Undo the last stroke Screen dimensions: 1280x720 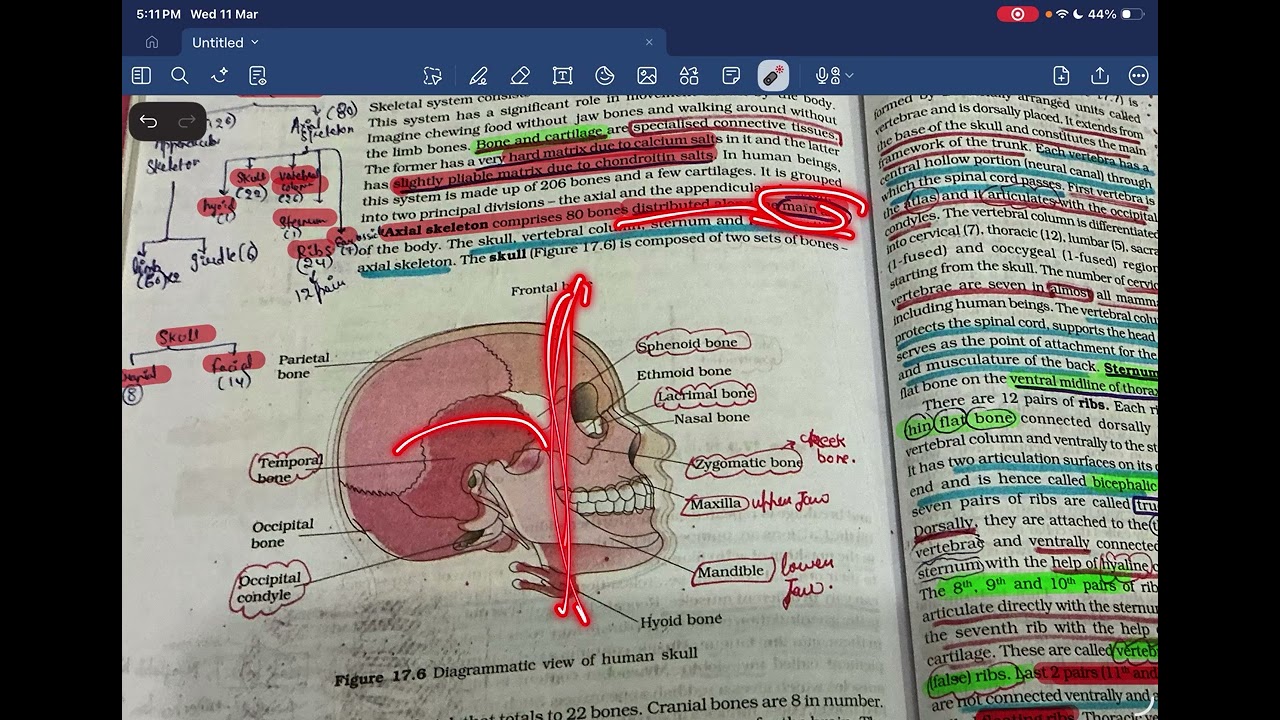(x=148, y=122)
